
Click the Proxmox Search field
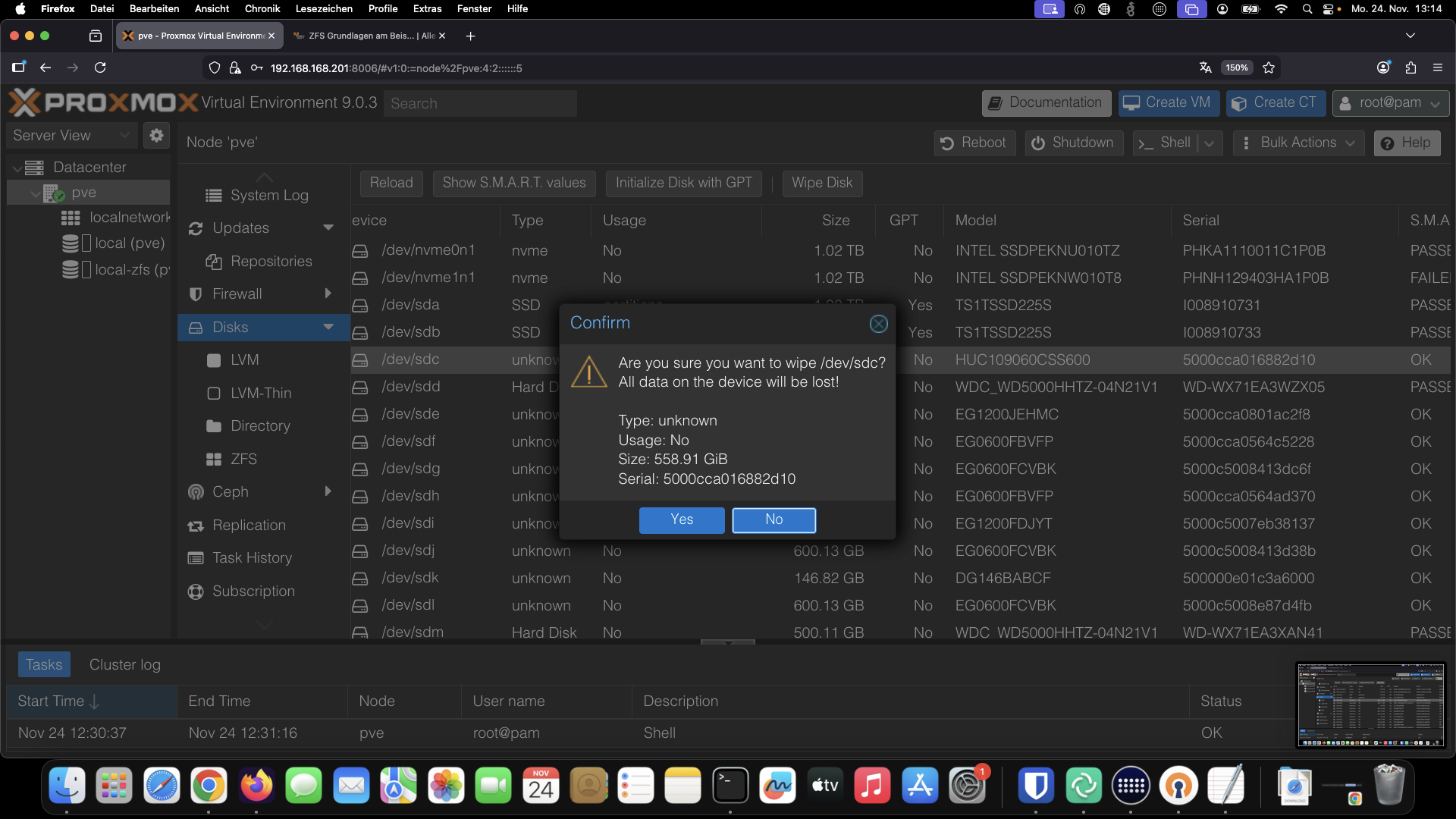(480, 104)
